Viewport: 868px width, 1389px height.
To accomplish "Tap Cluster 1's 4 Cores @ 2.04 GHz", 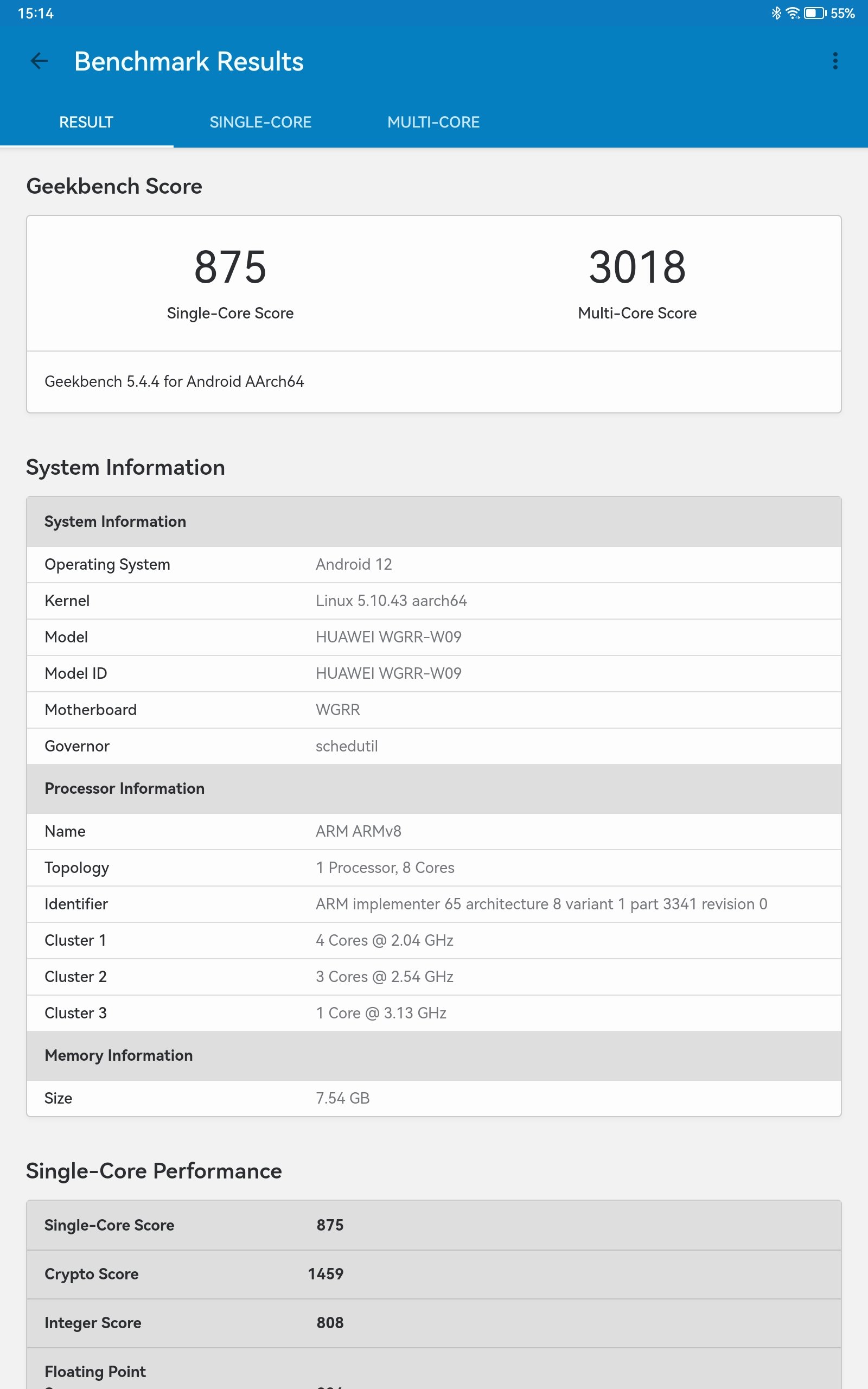I will [x=385, y=940].
